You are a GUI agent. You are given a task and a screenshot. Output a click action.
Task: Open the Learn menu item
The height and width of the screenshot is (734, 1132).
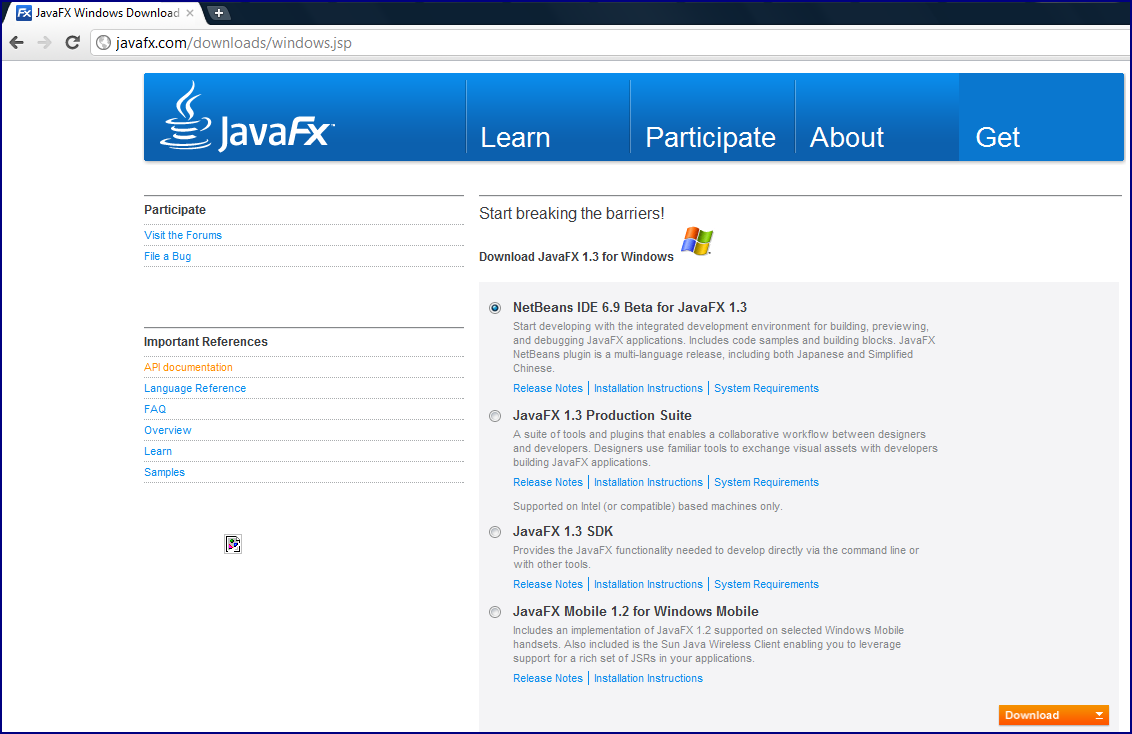[515, 137]
